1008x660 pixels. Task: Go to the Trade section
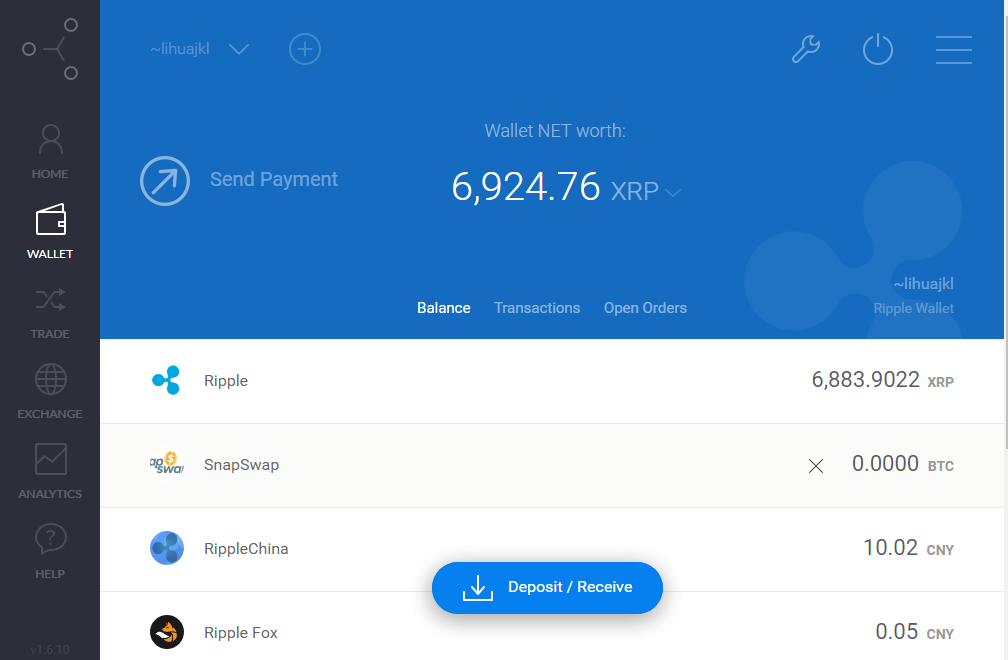click(50, 312)
